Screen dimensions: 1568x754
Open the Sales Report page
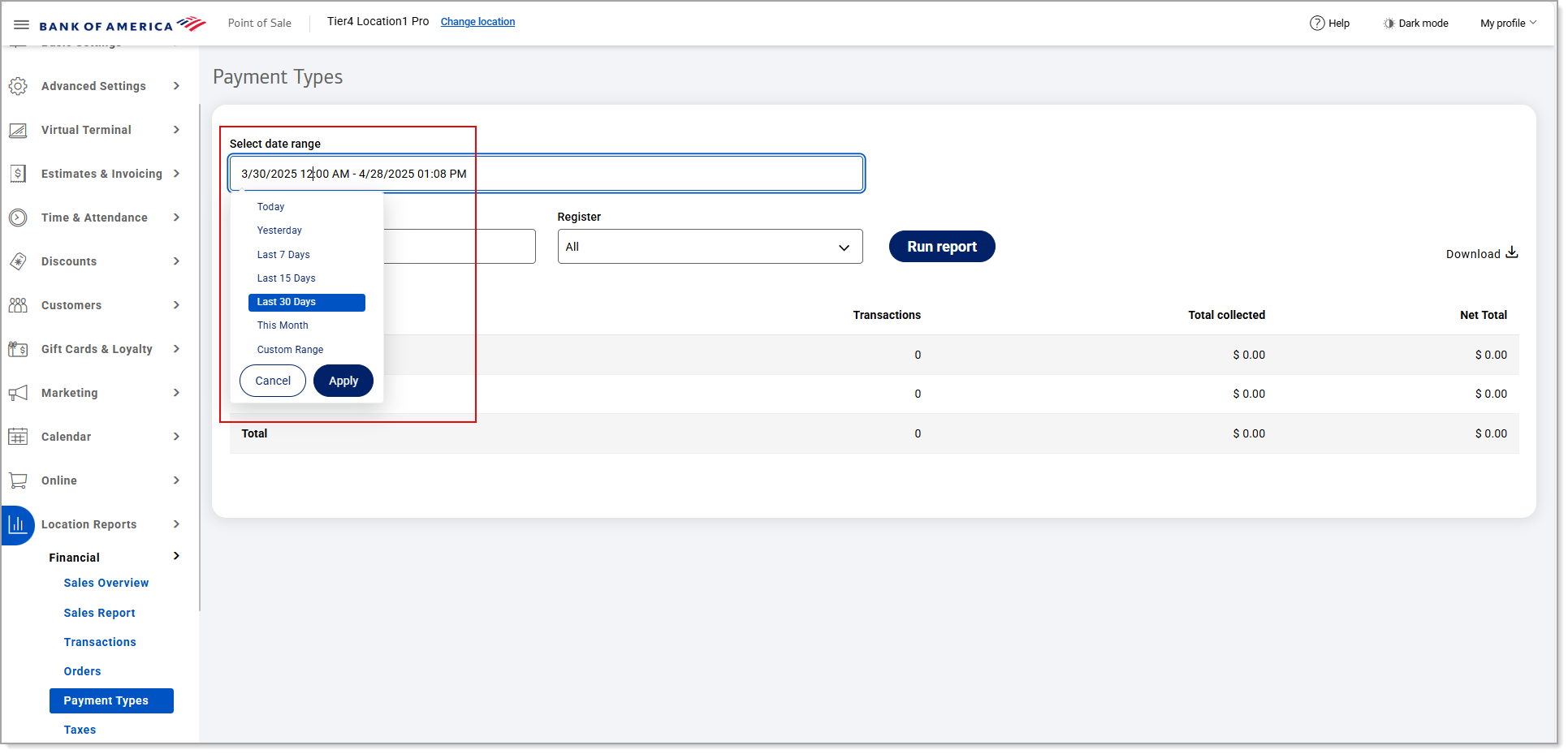[x=100, y=613]
